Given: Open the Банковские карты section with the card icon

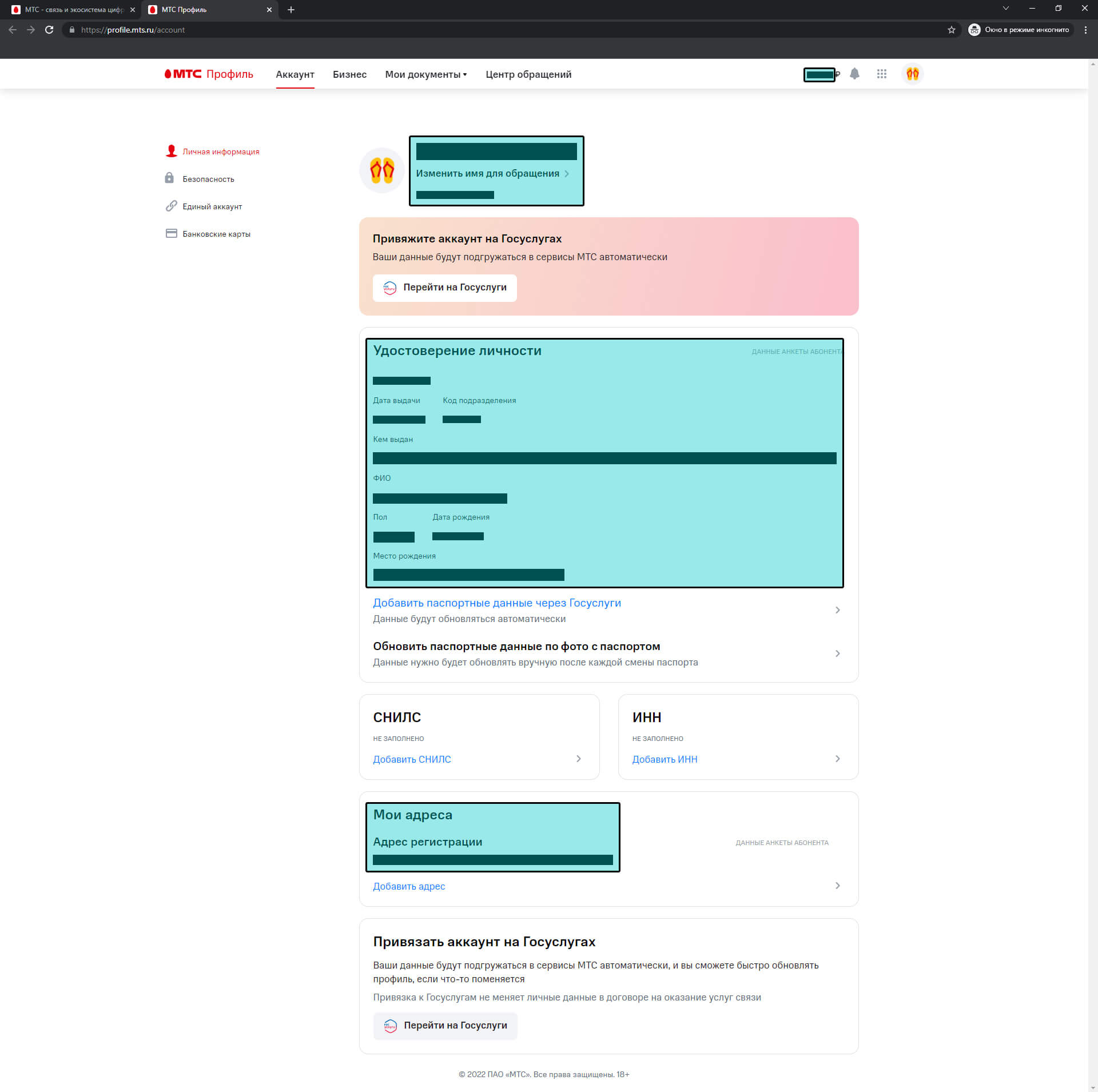Looking at the screenshot, I should 171,233.
